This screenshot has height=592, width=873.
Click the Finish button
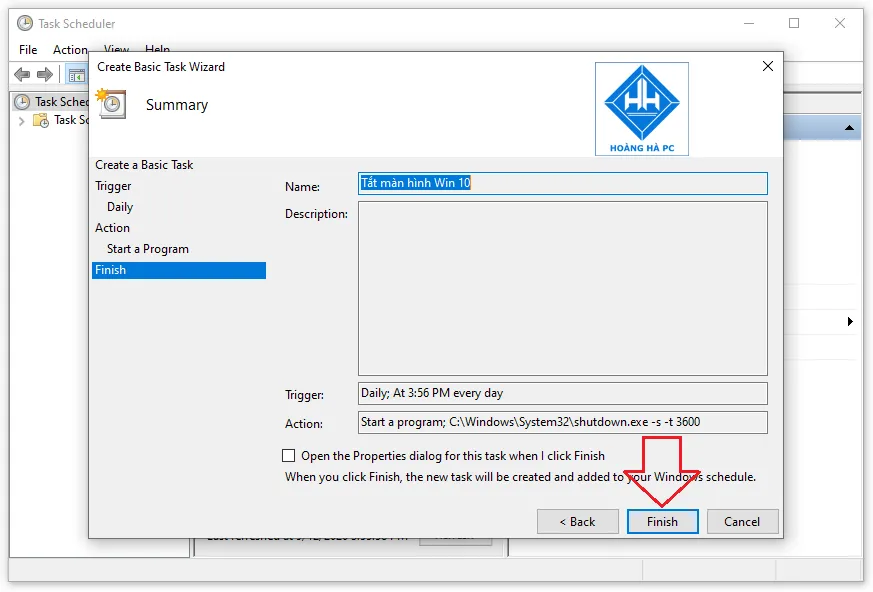(x=662, y=521)
